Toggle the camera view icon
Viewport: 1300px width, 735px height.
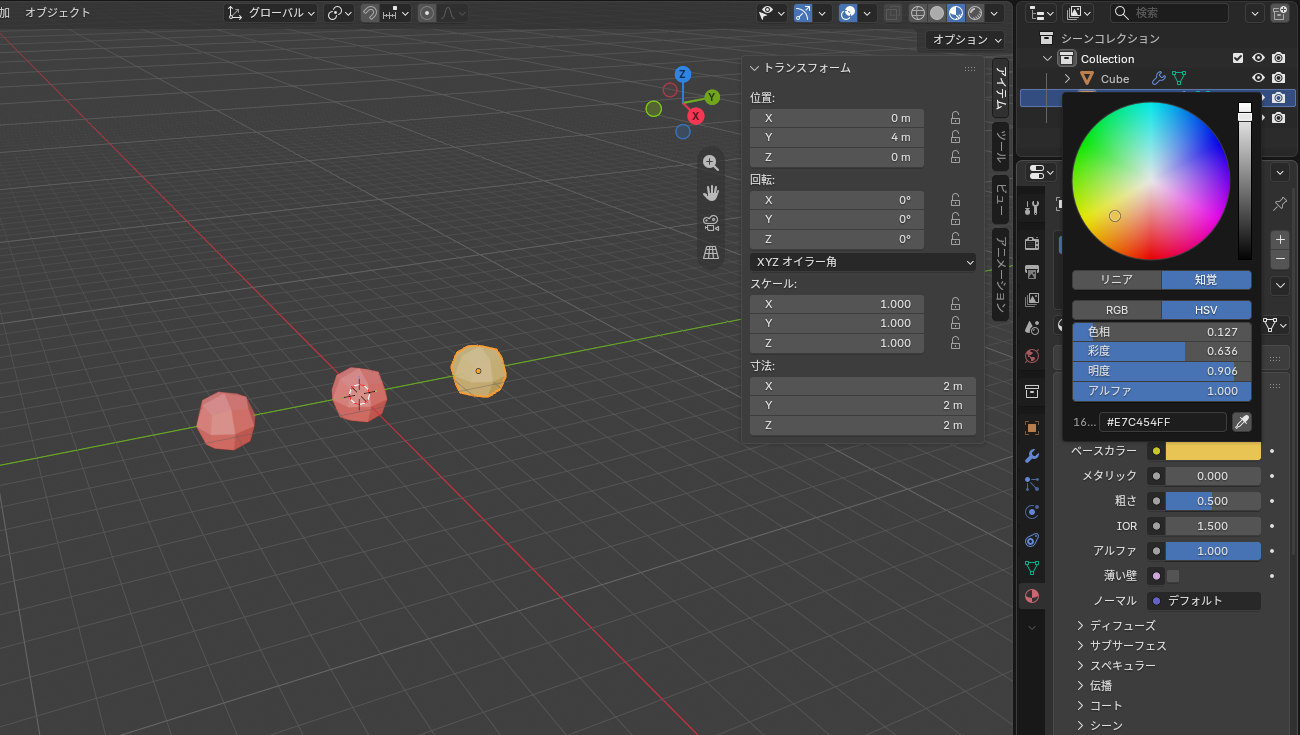[x=711, y=223]
